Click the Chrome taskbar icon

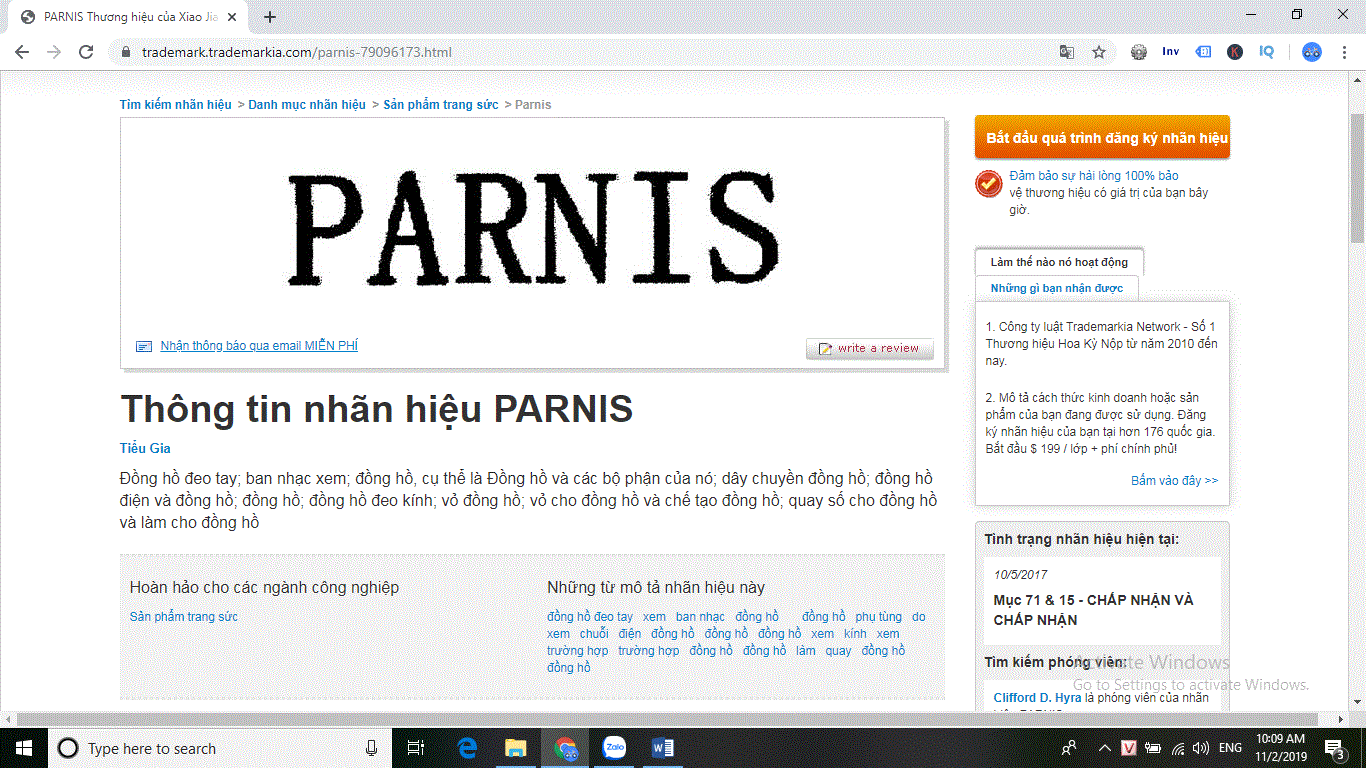[565, 748]
